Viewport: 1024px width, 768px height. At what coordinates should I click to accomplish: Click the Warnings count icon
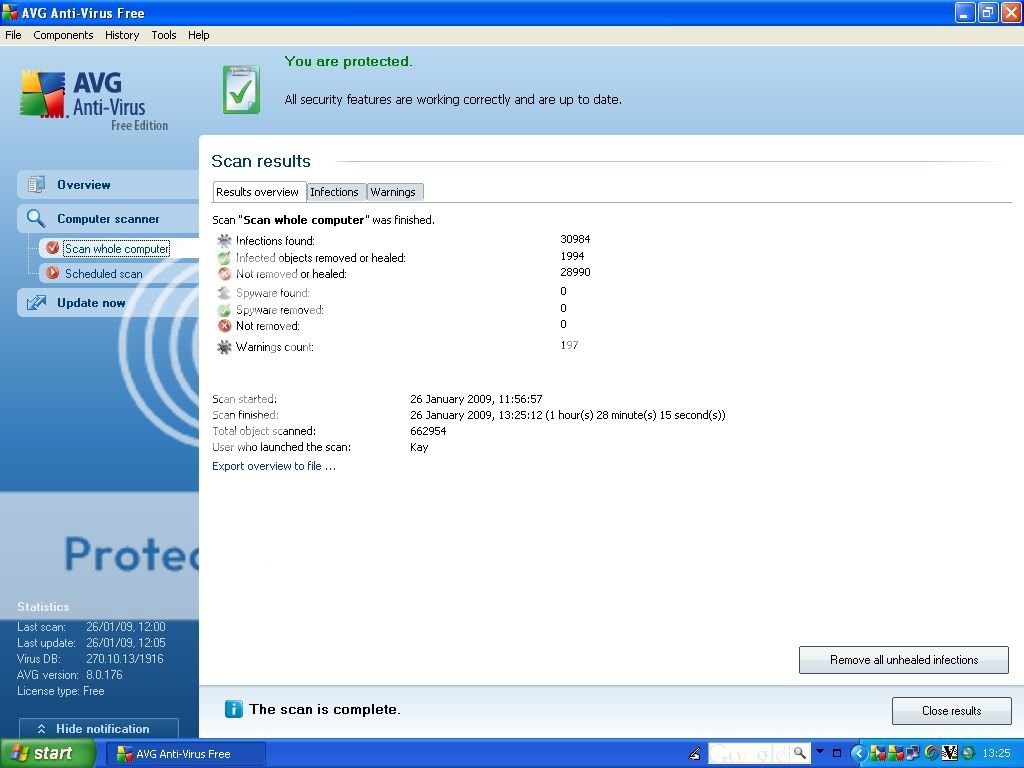coord(224,347)
